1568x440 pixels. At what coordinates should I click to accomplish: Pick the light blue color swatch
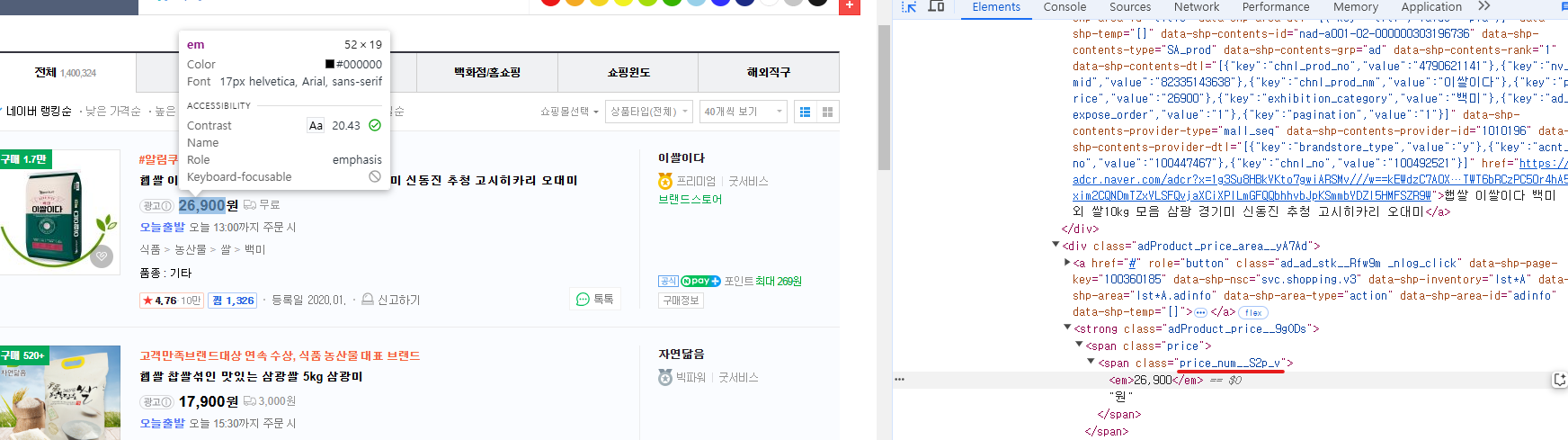tap(696, 1)
